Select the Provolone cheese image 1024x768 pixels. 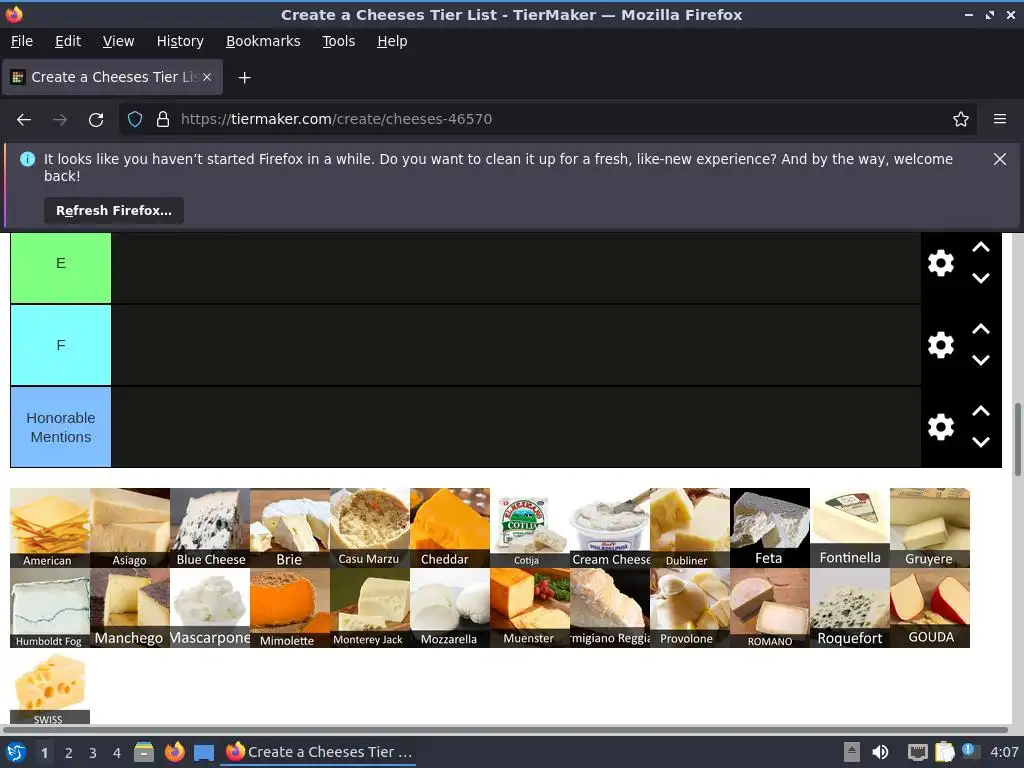(x=690, y=608)
